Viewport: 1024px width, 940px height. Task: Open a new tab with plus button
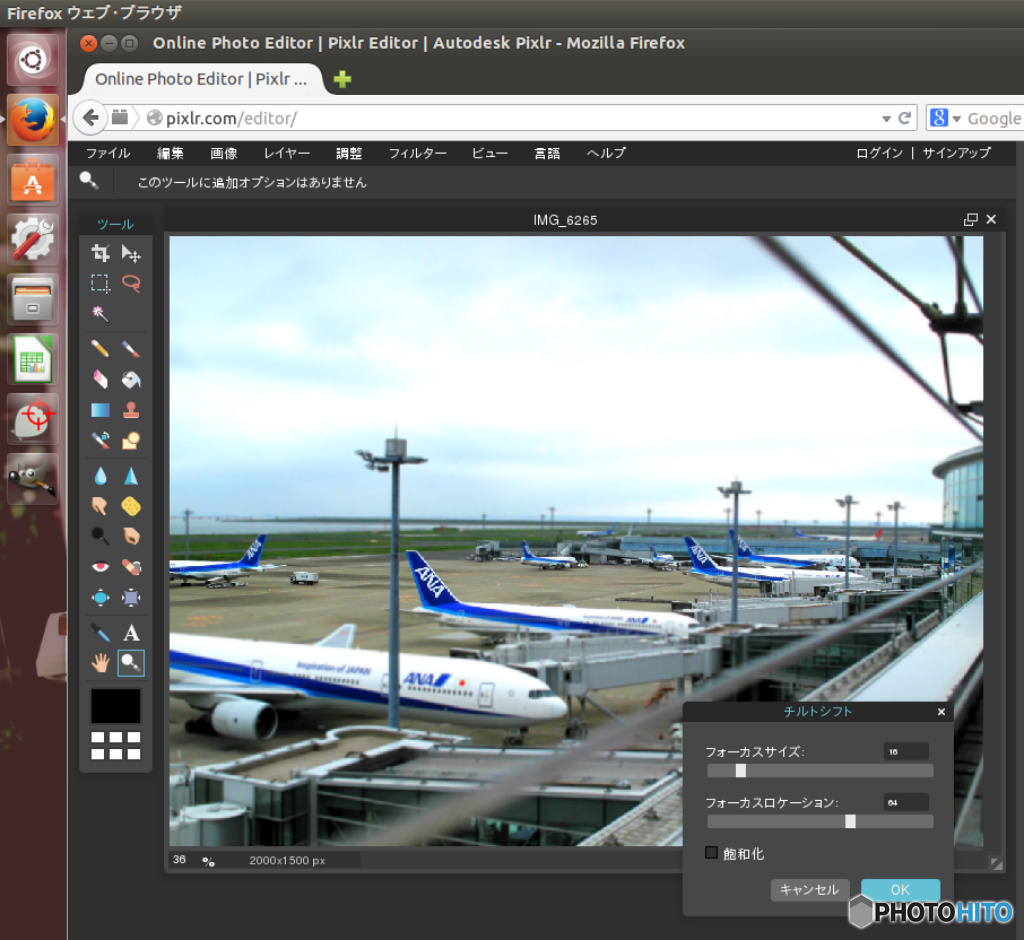[x=342, y=79]
